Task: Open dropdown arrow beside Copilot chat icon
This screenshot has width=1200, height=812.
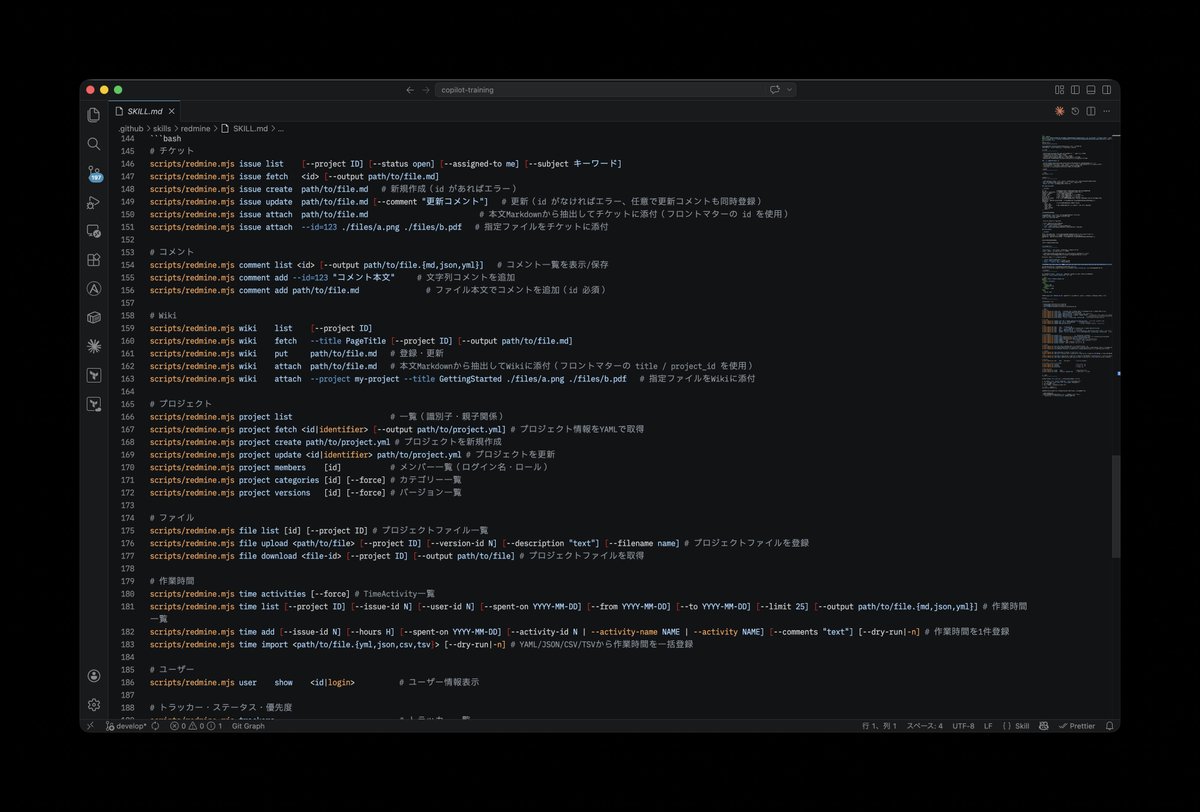Action: pyautogui.click(x=790, y=90)
